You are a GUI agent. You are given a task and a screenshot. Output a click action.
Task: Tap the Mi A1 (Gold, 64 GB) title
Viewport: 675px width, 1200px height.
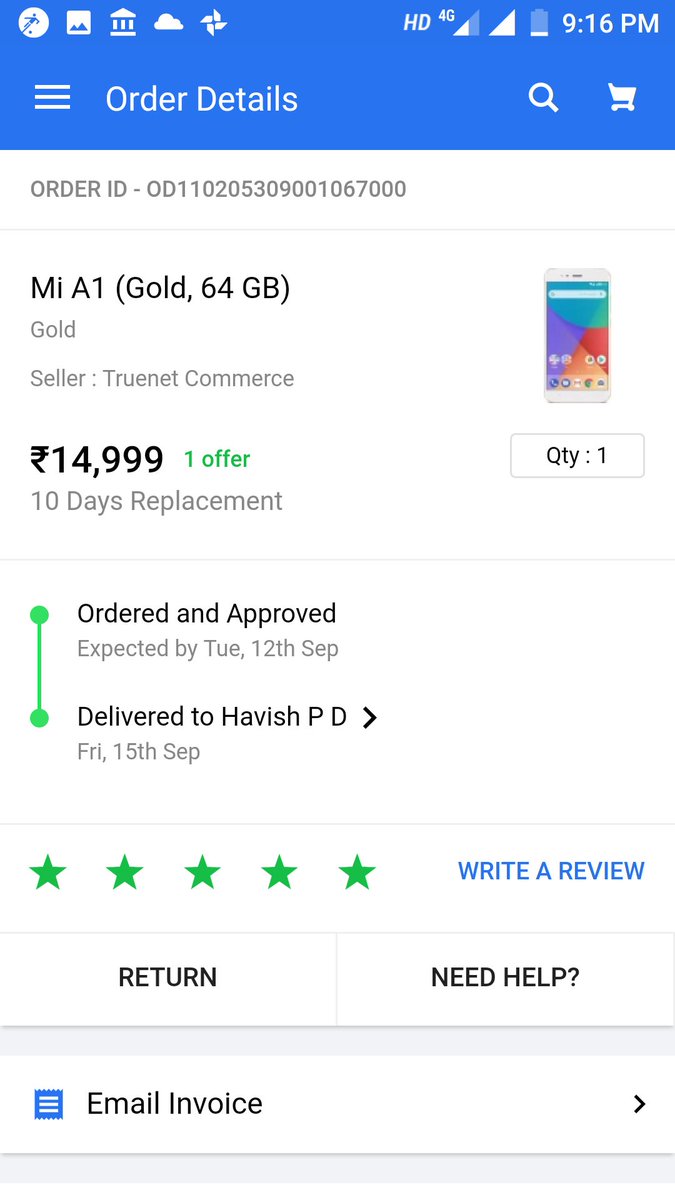tap(160, 288)
